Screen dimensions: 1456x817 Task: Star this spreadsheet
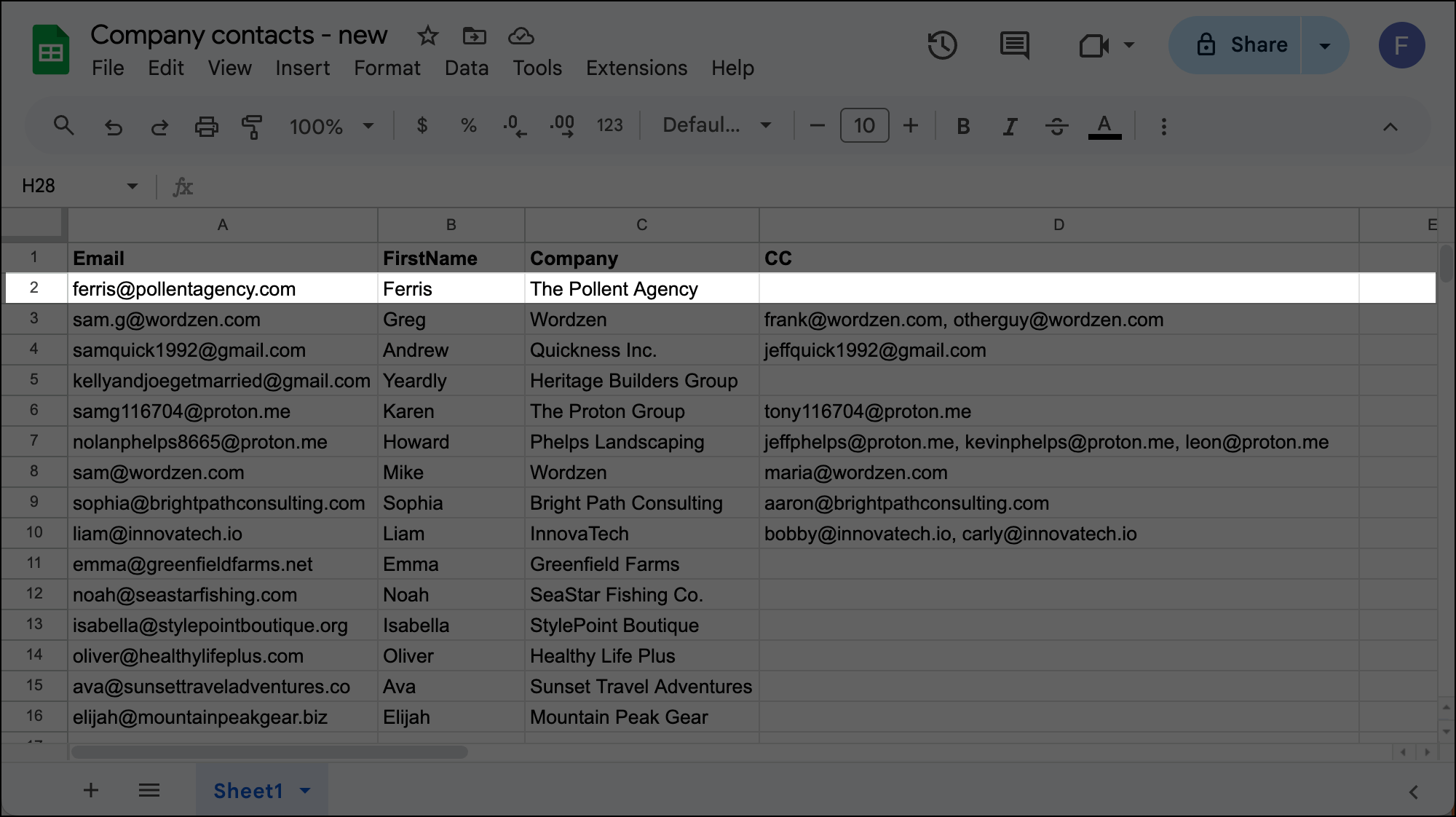(427, 36)
